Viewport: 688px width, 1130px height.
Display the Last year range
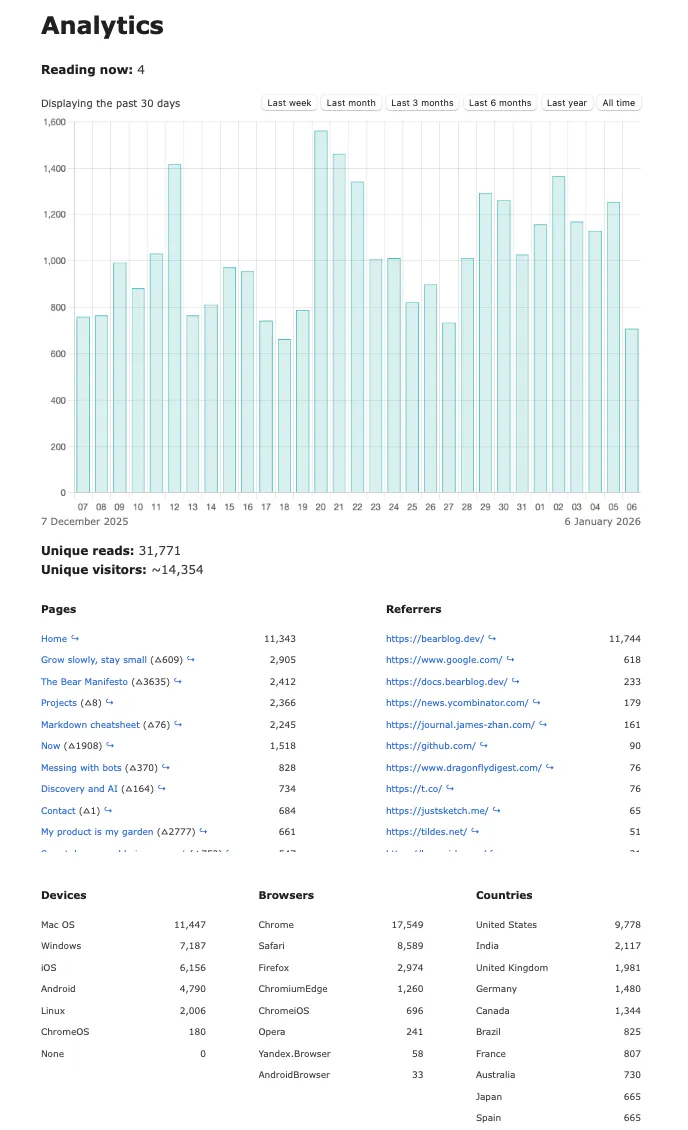click(x=566, y=103)
